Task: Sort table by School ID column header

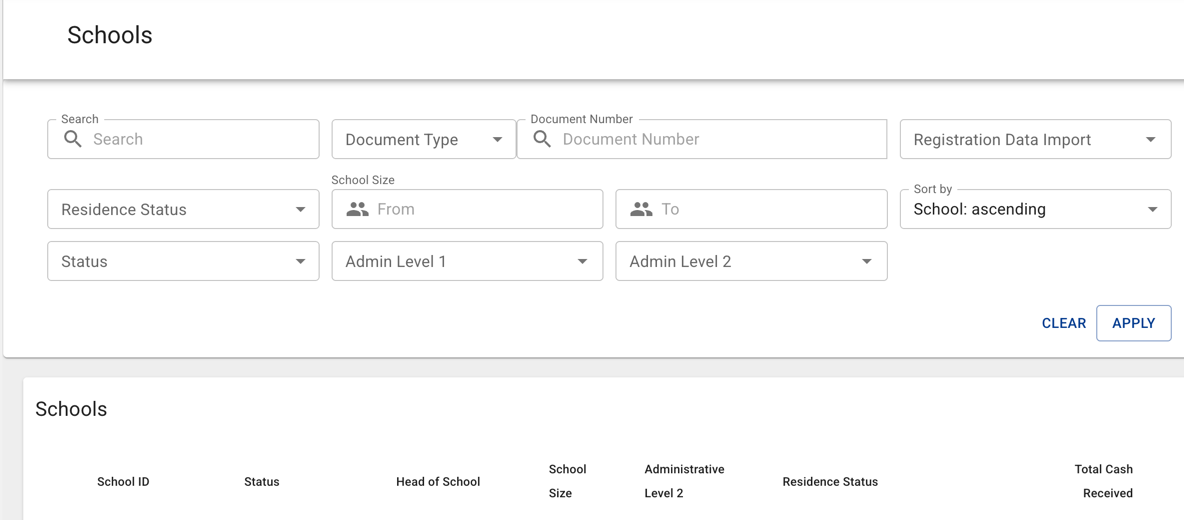Action: pyautogui.click(x=123, y=482)
